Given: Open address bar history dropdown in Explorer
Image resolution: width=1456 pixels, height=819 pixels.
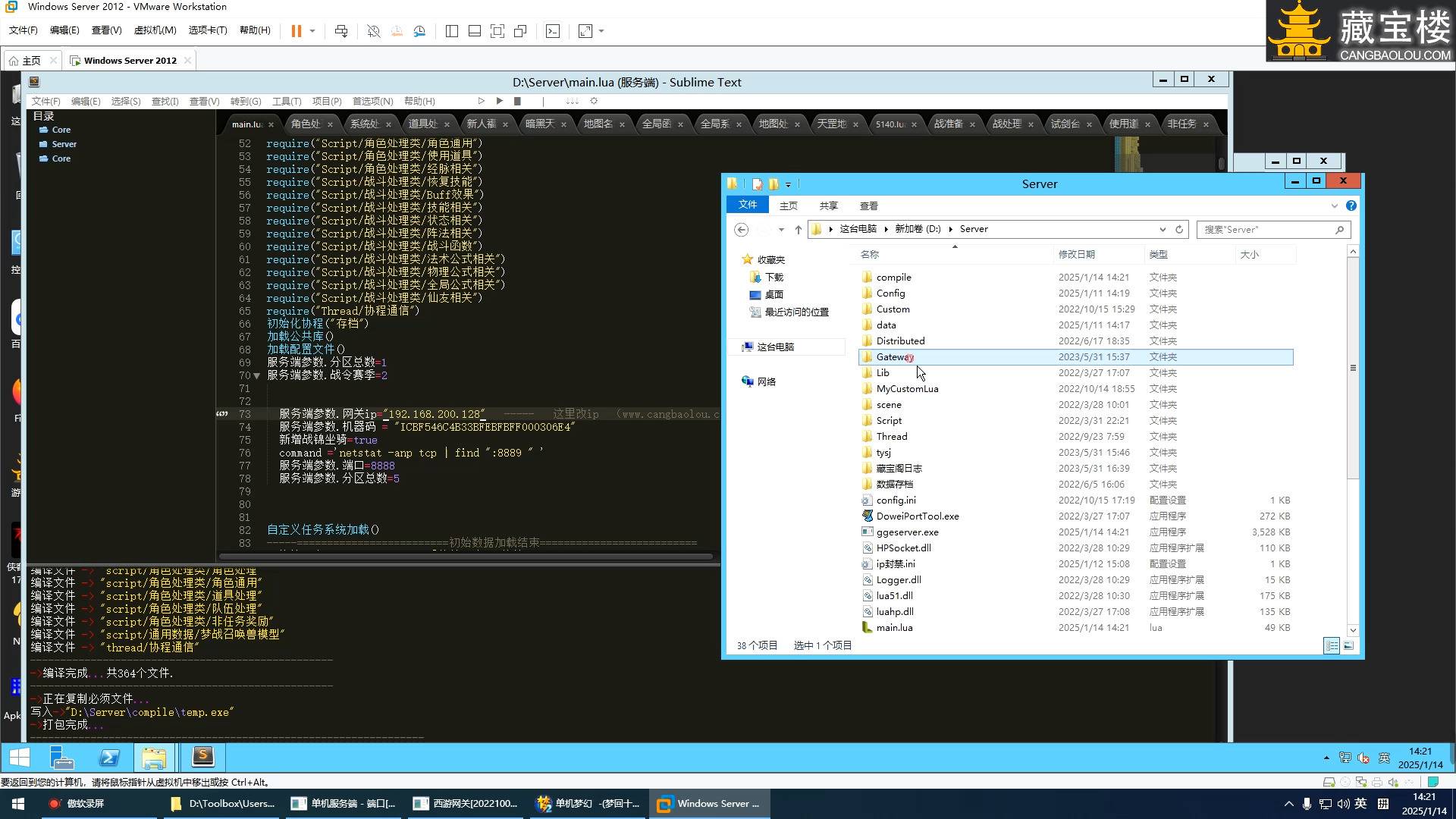Looking at the screenshot, I should 1163,229.
